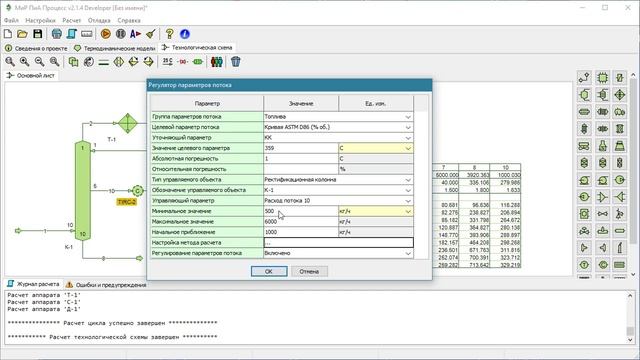Open a project using the folder icon
Viewport: 640px width, 360px height.
click(22, 34)
